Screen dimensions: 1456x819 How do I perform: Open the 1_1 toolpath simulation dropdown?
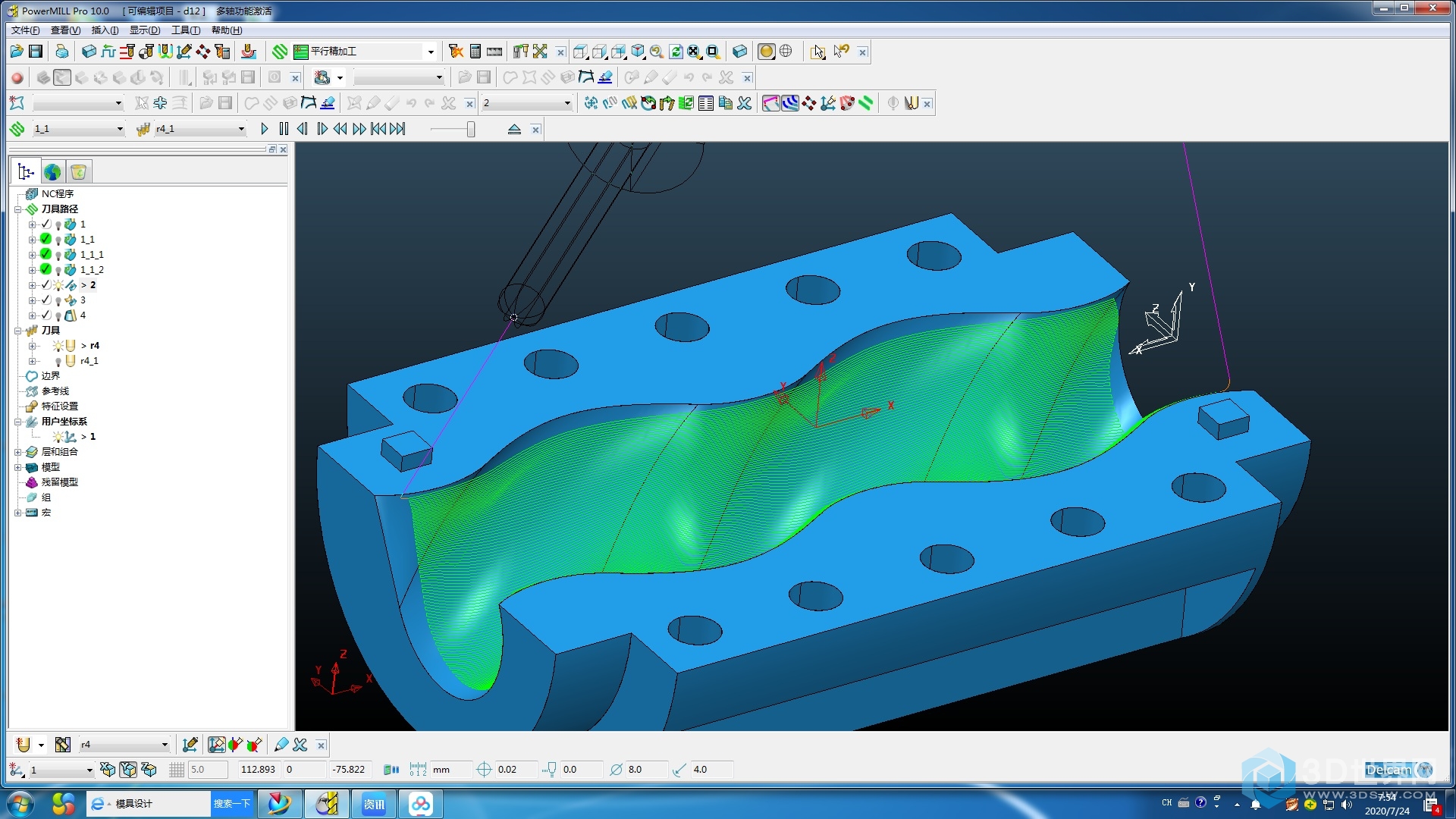119,129
